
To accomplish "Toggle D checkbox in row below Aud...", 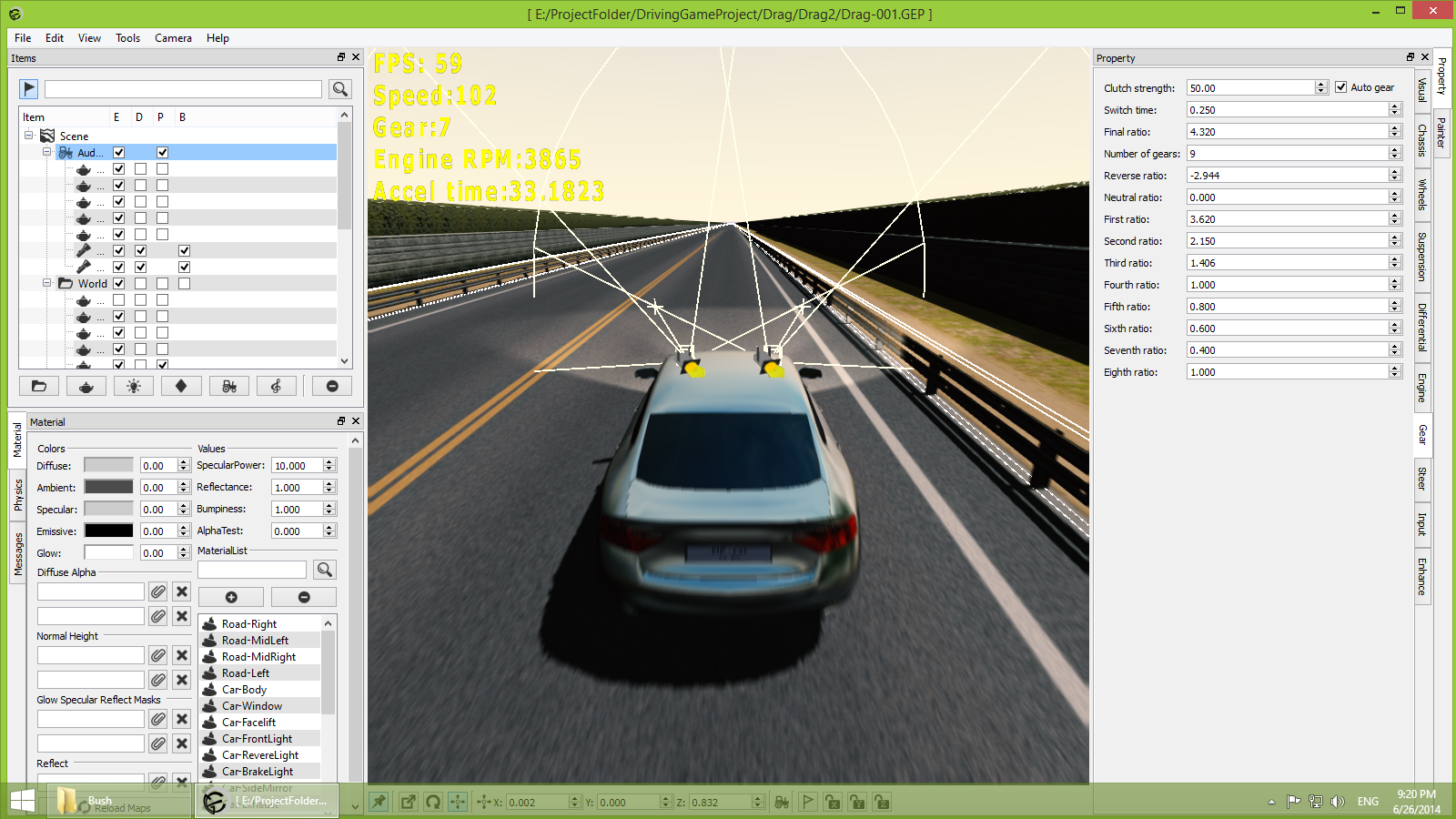I will coord(140,169).
